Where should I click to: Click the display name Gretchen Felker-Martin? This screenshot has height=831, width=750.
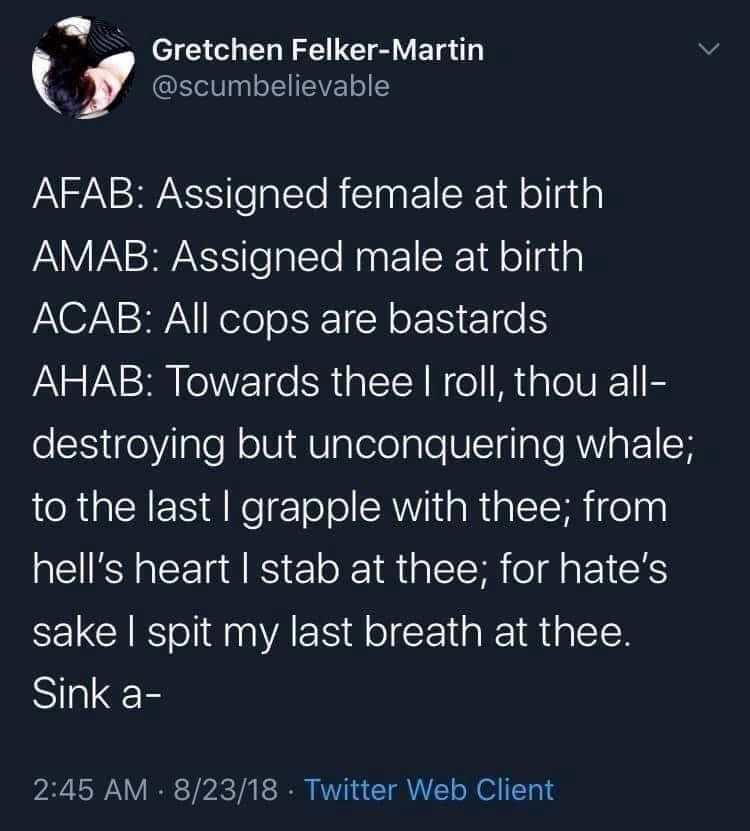click(318, 49)
